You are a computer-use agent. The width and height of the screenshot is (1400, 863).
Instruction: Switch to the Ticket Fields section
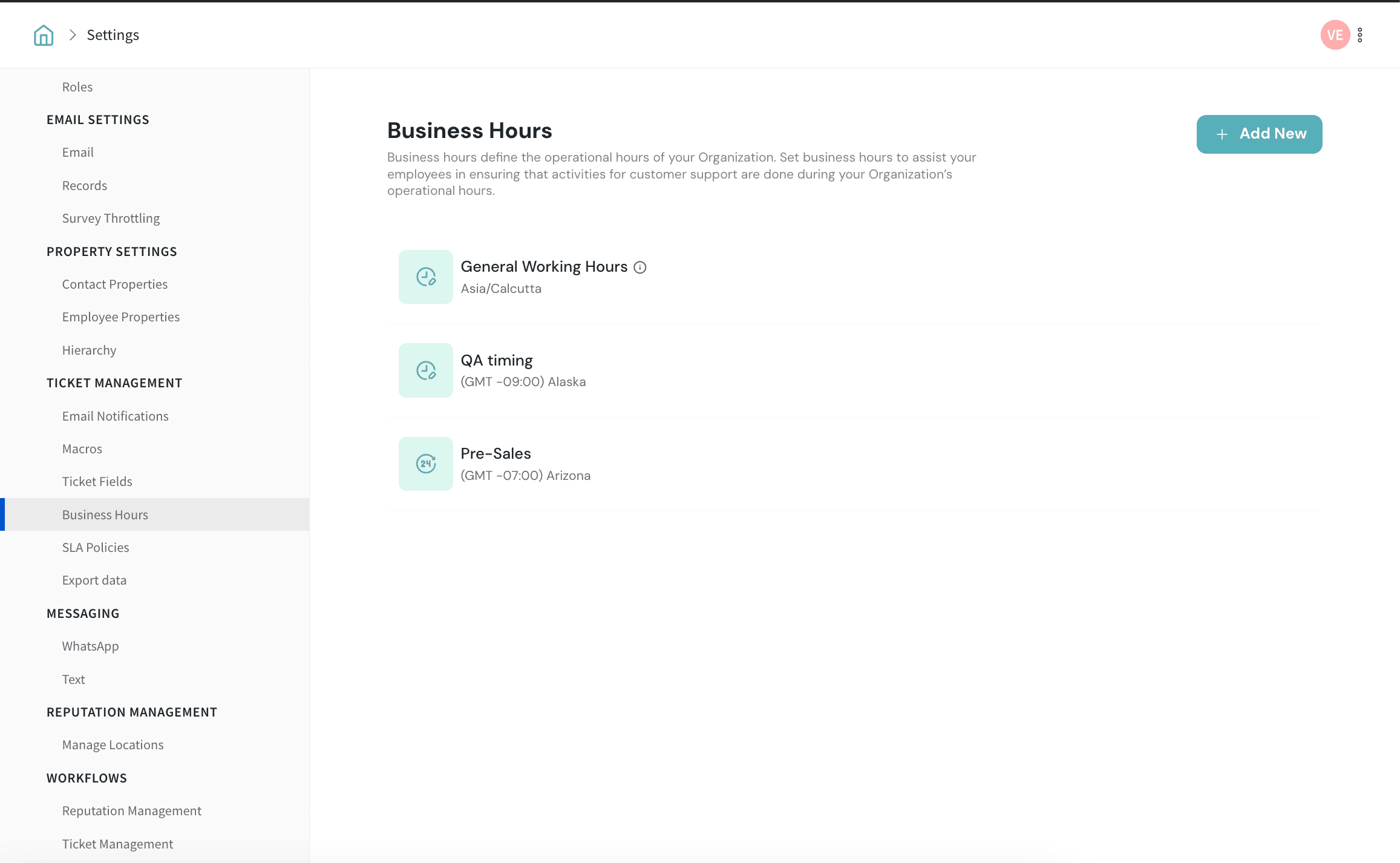point(97,481)
